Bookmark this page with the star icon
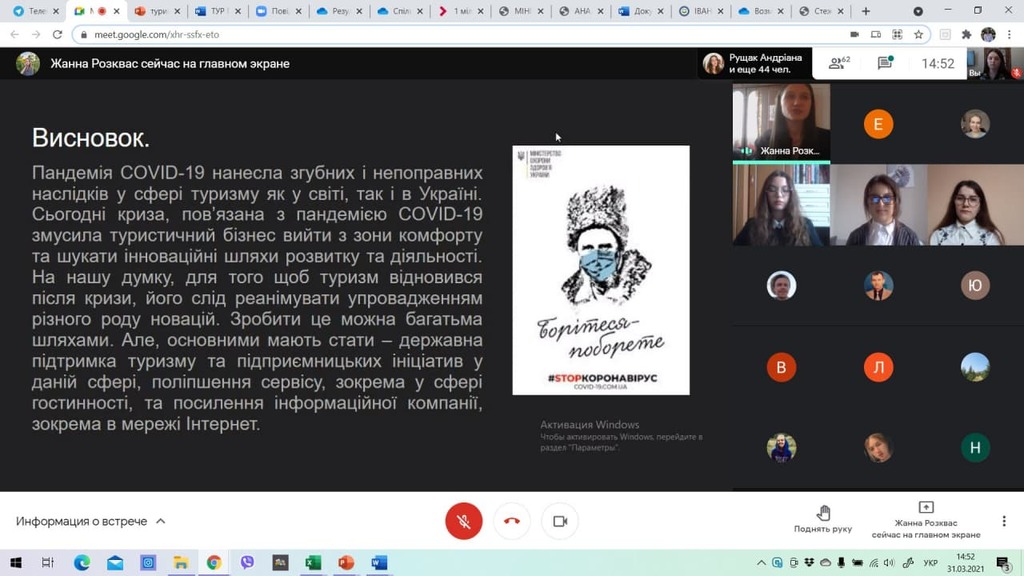This screenshot has width=1024, height=576. [x=918, y=34]
